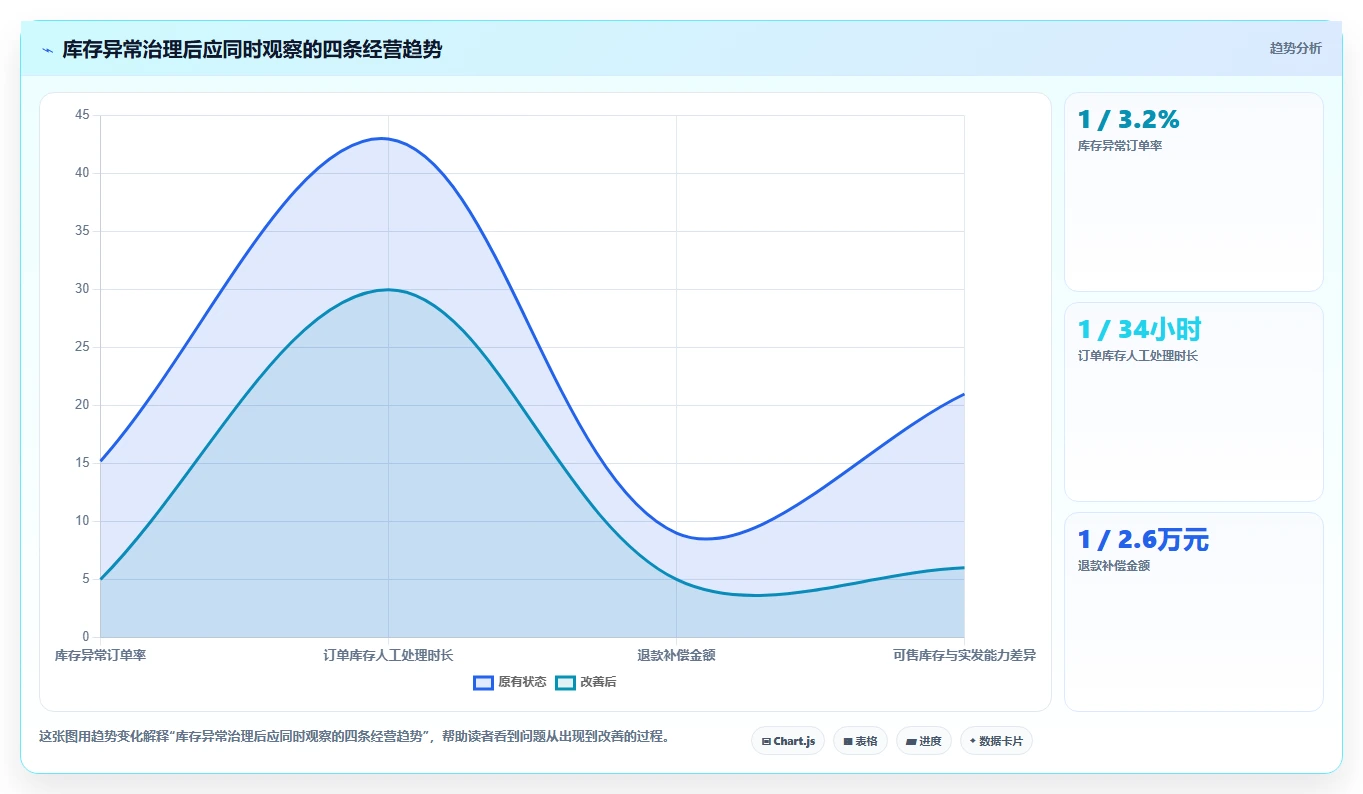Click the 数据卡片 chip's diamond icon
1363x794 pixels.
point(973,741)
